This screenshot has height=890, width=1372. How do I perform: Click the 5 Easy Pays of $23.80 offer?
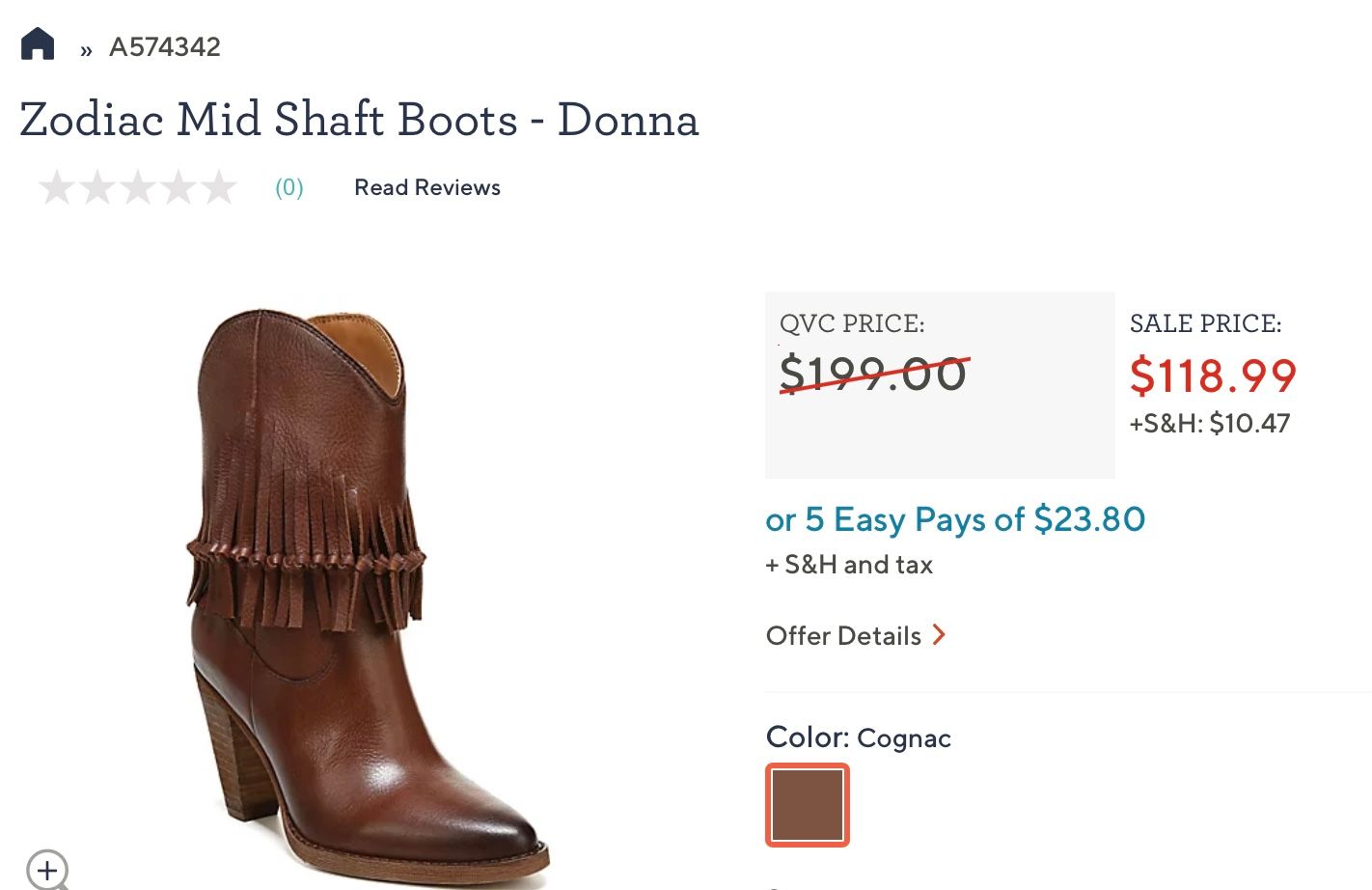(x=955, y=519)
